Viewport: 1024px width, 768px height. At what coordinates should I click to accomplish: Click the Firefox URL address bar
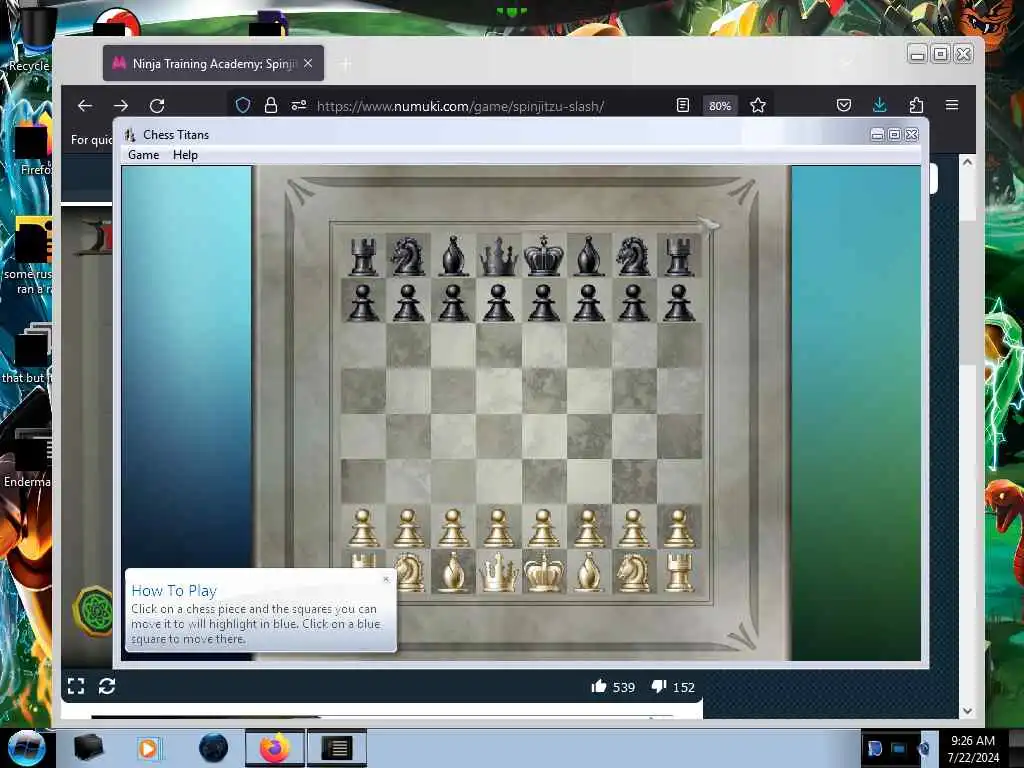coord(460,106)
